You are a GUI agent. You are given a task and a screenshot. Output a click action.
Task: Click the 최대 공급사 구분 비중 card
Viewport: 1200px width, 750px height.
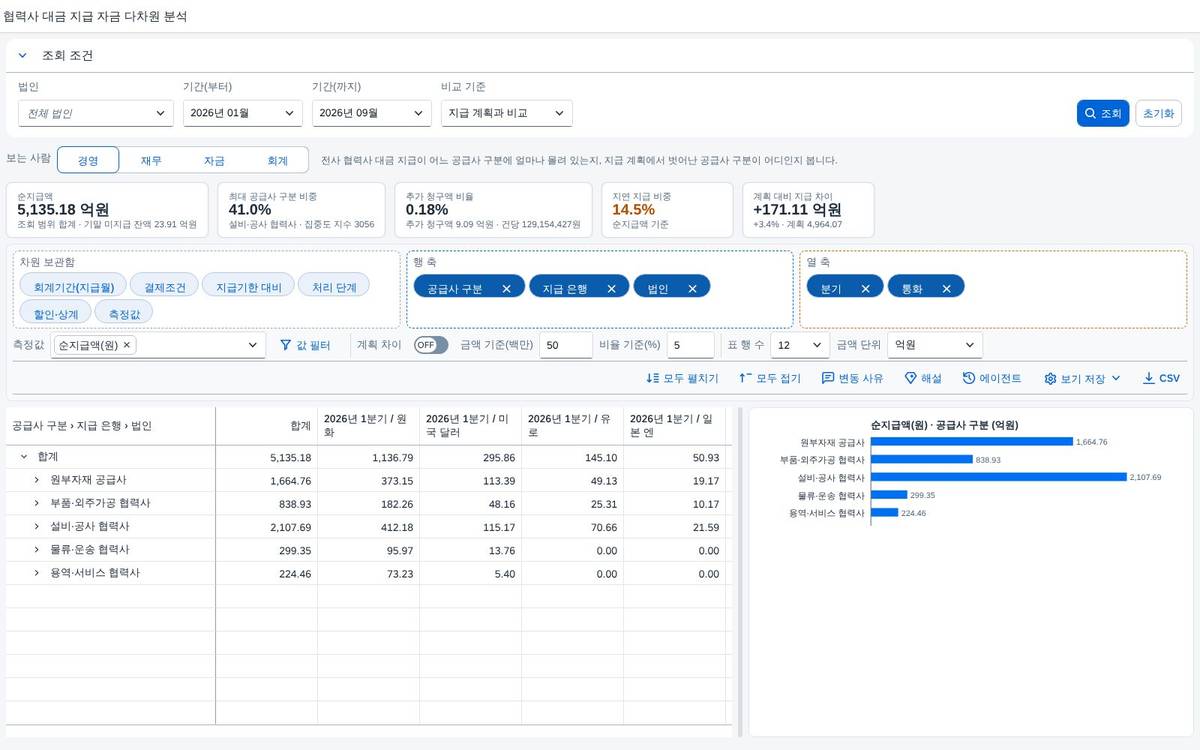click(x=302, y=210)
